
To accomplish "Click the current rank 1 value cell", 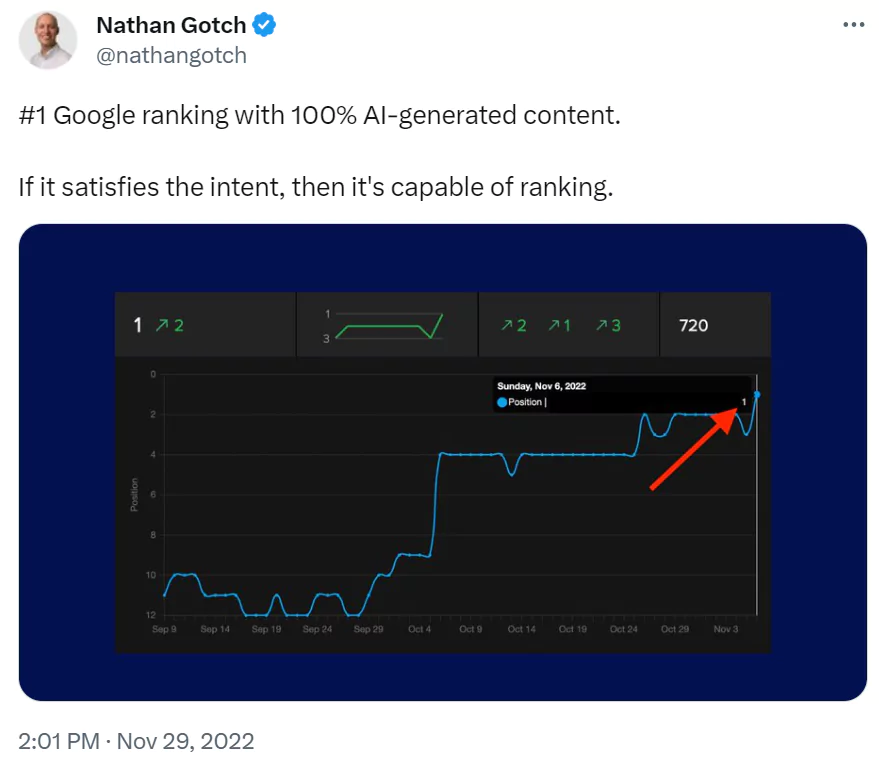I will coord(205,325).
